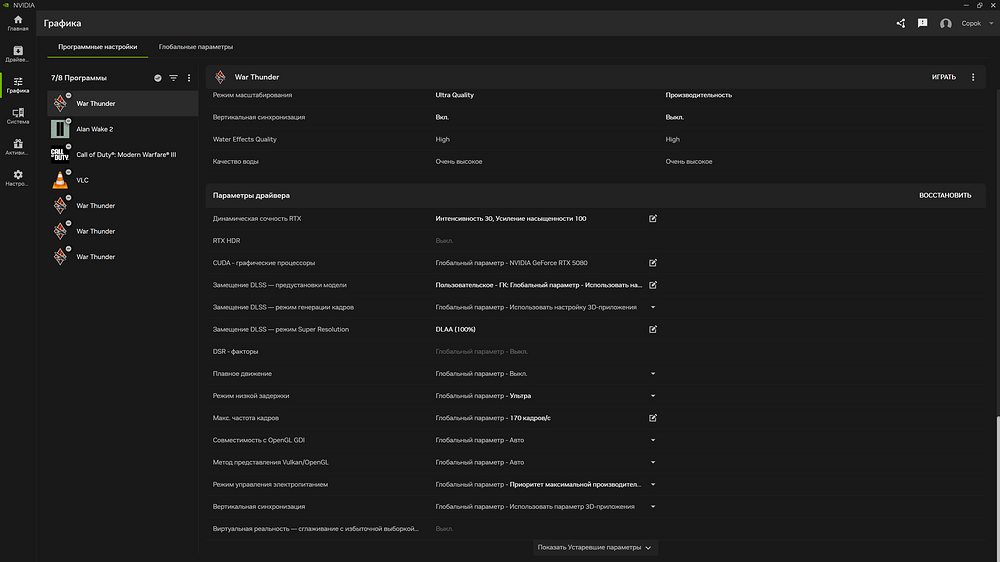Viewport: 1000px width, 562px height.
Task: Expand Метод представления Vulkan/OpenGL dropdown
Action: pos(652,462)
